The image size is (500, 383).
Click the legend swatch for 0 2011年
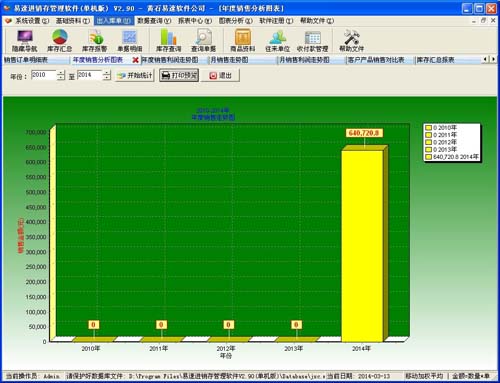pos(429,135)
